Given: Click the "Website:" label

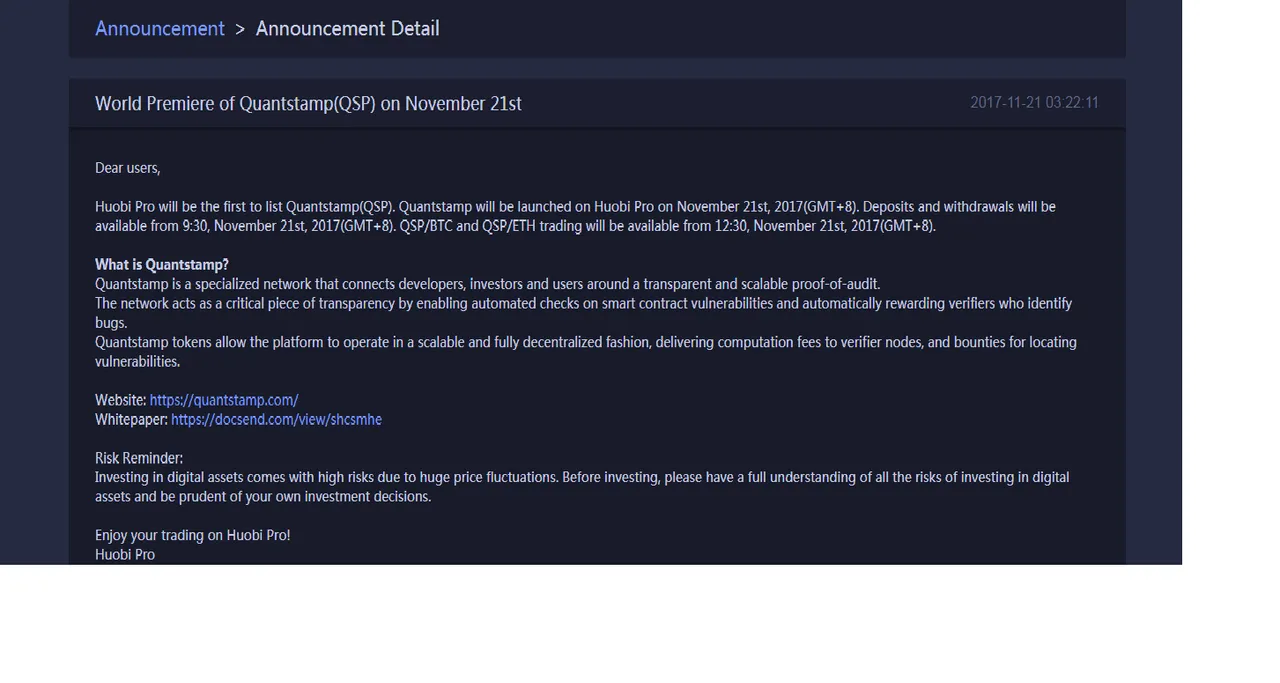Looking at the screenshot, I should coord(121,400).
